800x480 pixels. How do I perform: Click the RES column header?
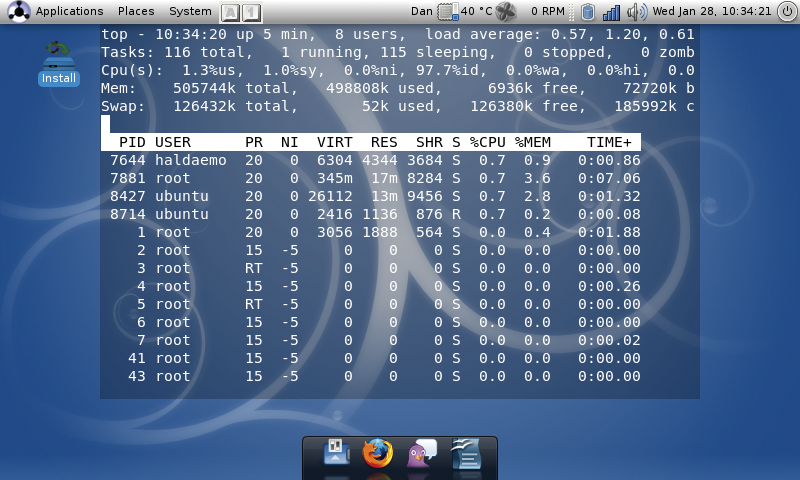[384, 142]
